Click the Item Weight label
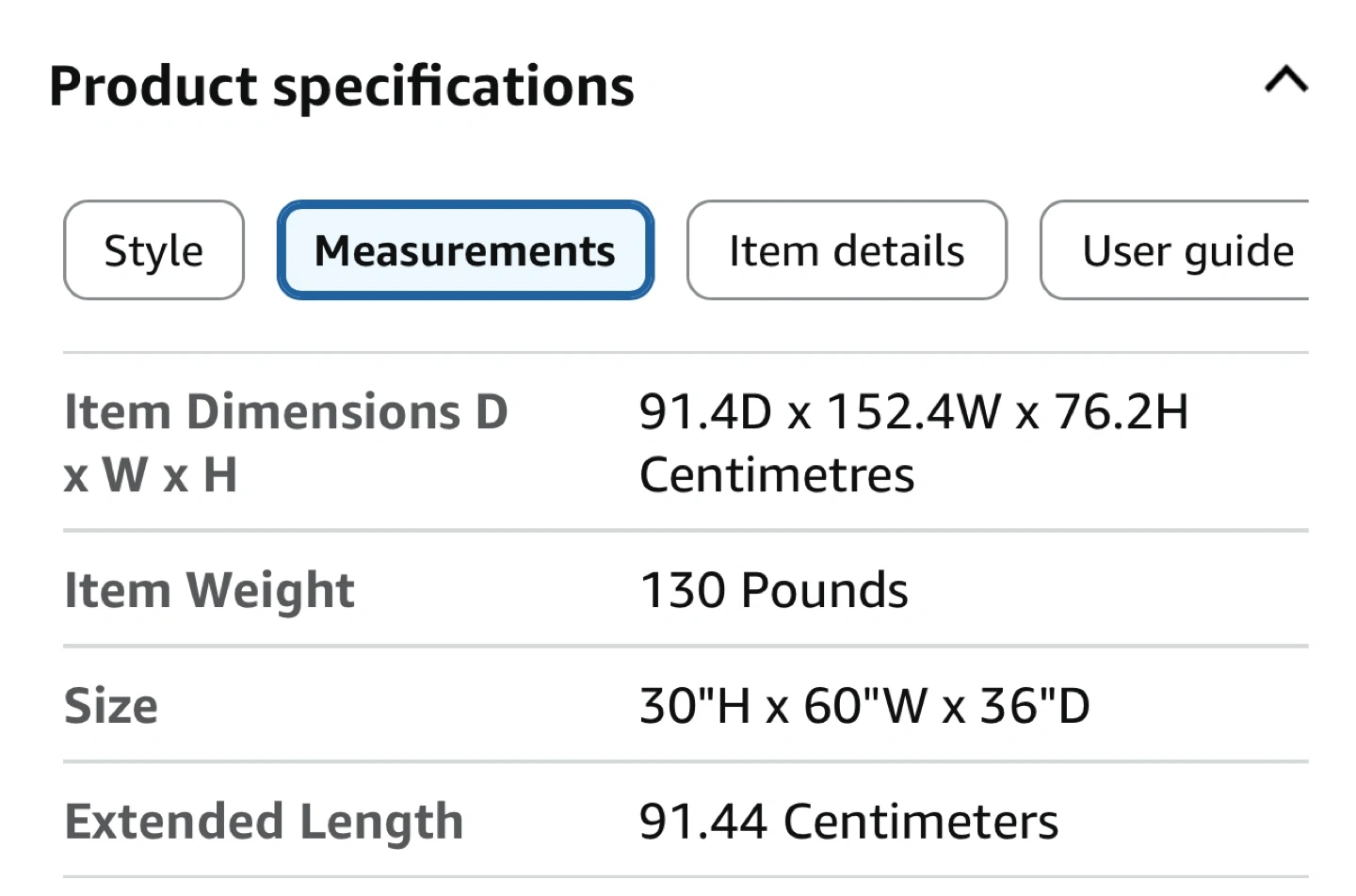 point(209,591)
